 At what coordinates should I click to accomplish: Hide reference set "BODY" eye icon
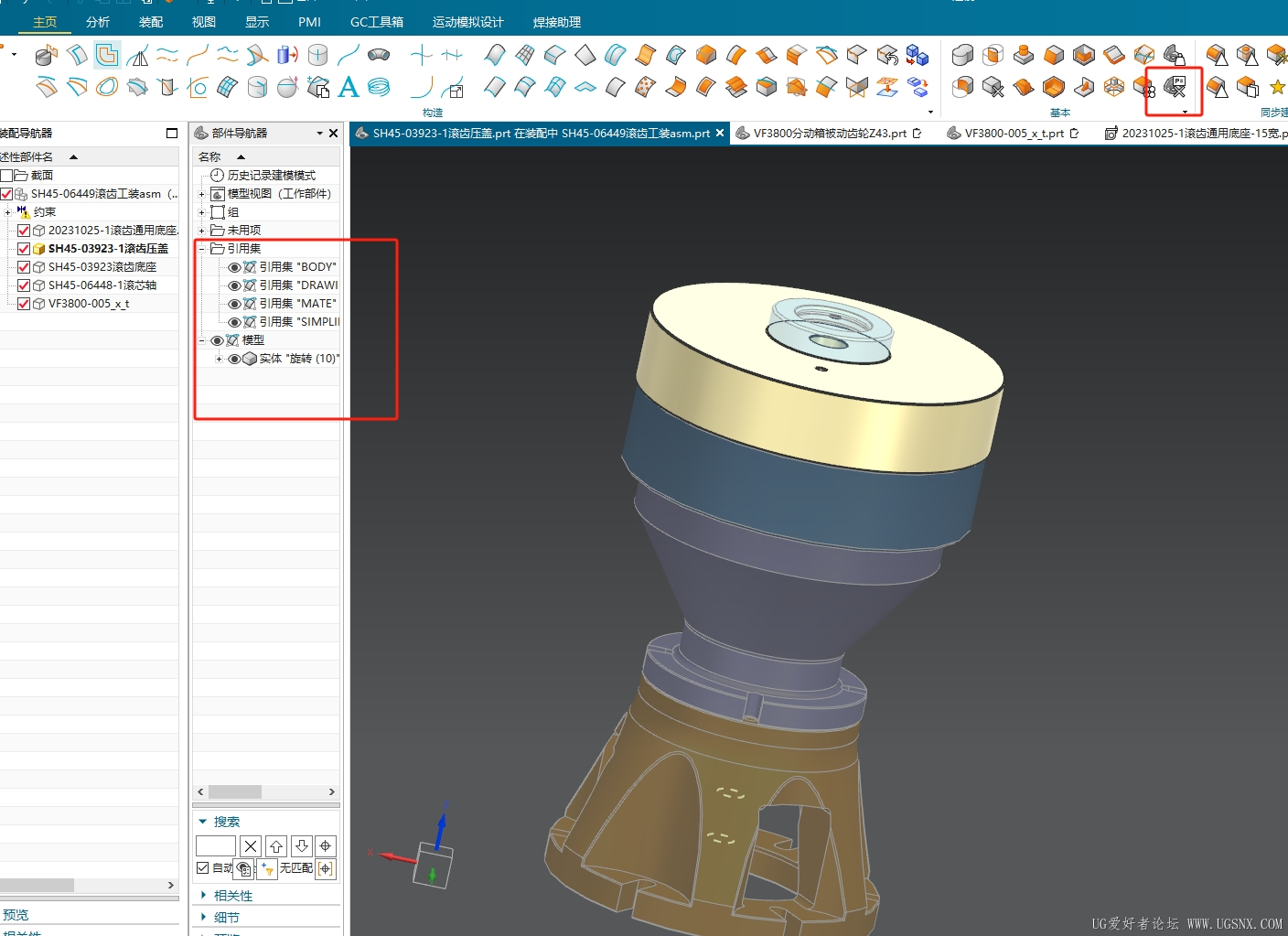tap(234, 267)
